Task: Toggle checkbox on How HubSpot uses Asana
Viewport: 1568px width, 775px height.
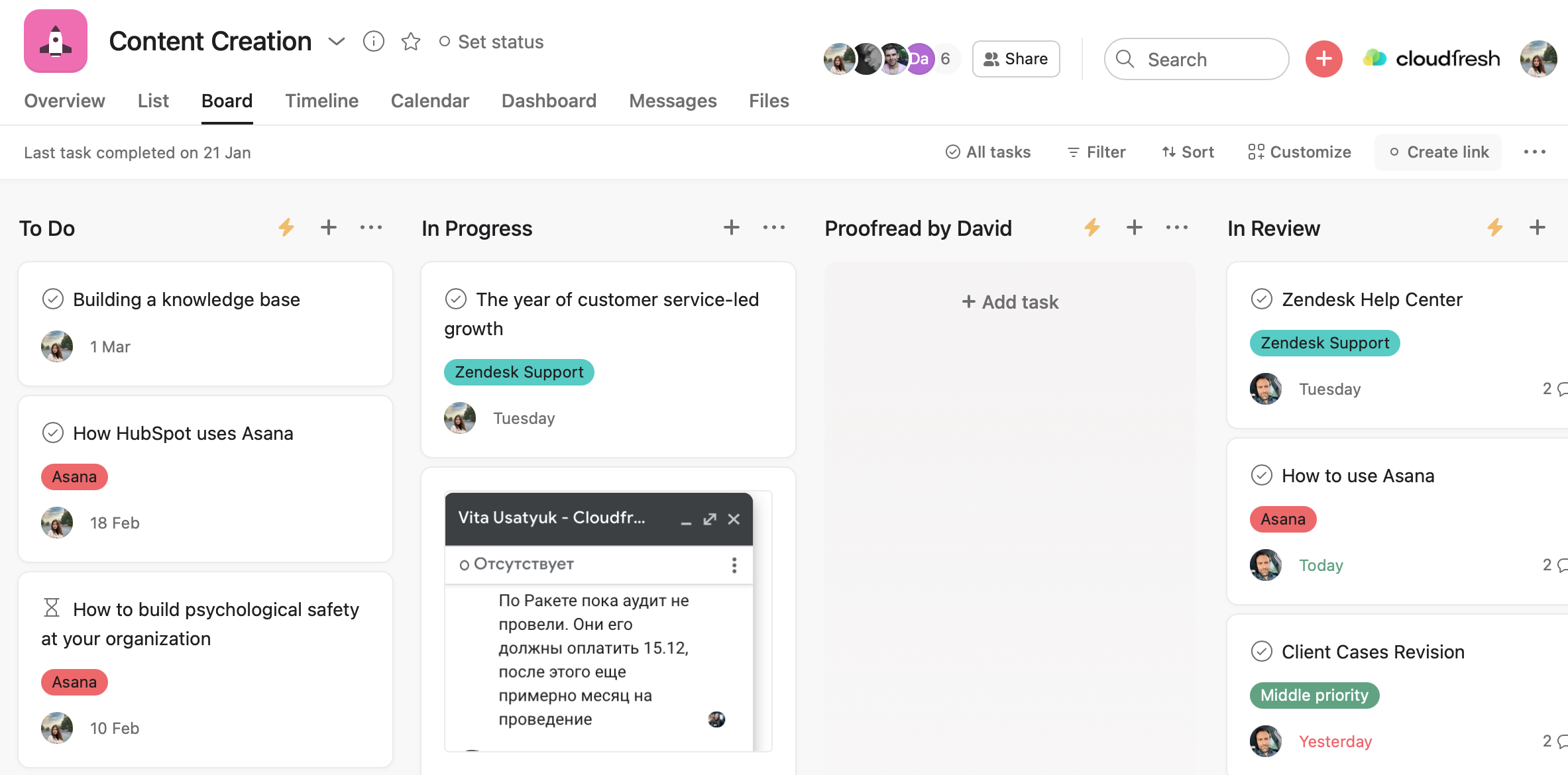Action: coord(52,432)
